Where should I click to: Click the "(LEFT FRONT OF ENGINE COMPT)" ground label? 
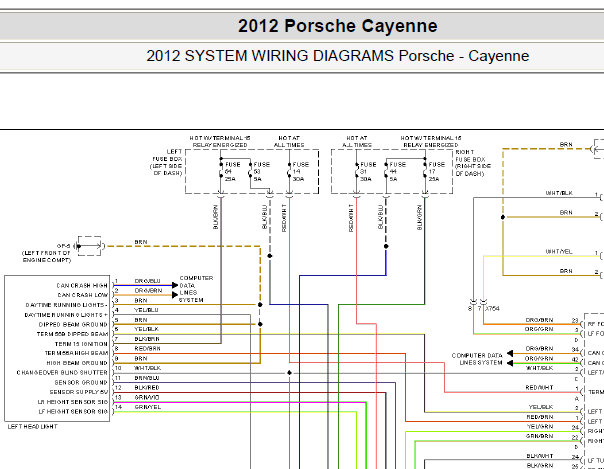tap(47, 256)
